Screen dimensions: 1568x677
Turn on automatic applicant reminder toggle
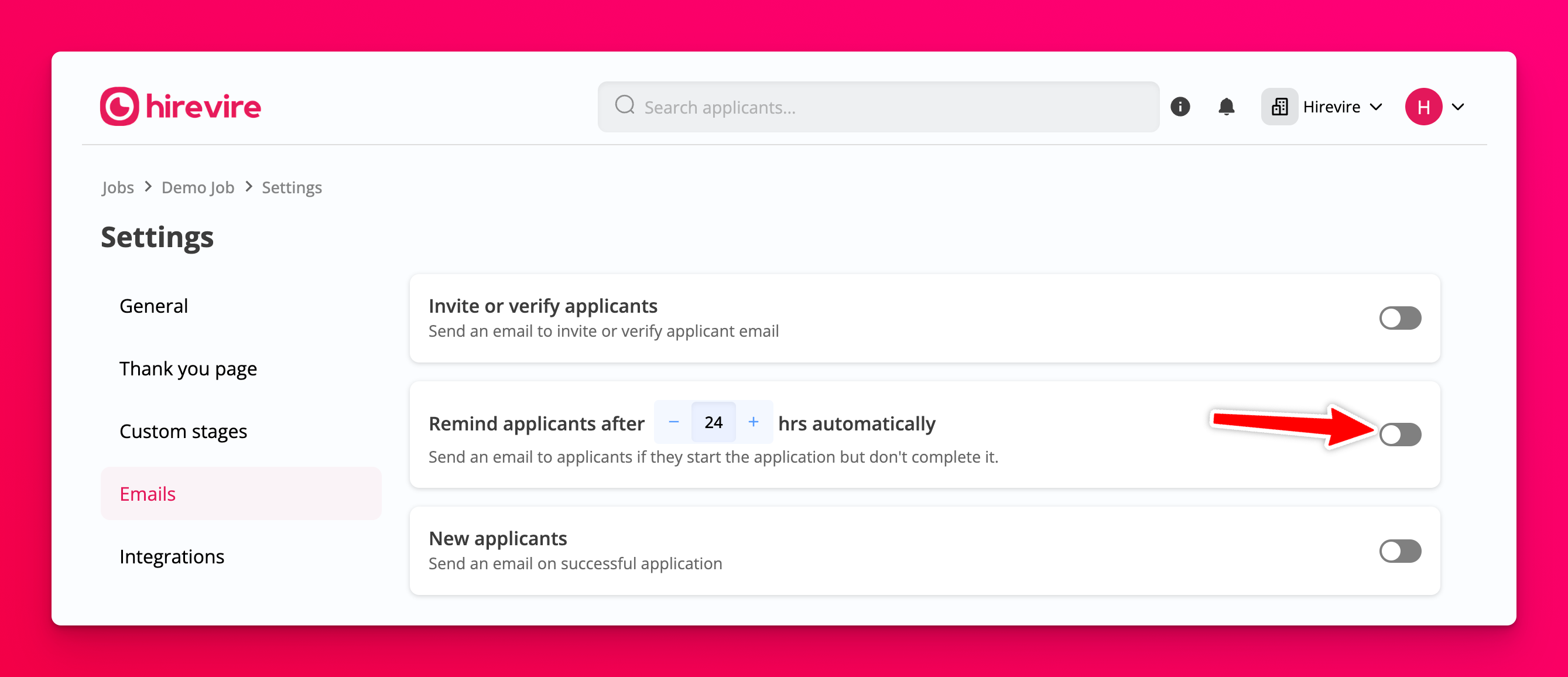1399,435
